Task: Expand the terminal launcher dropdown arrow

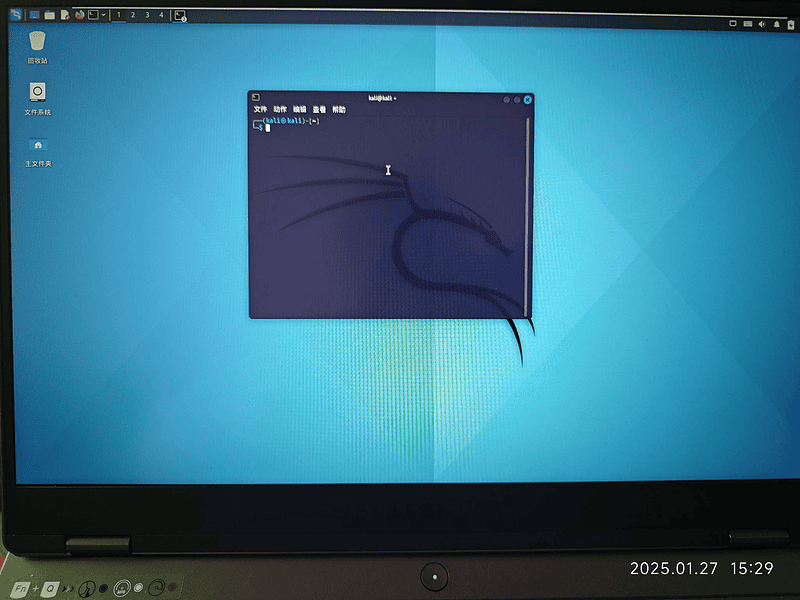Action: [x=103, y=15]
